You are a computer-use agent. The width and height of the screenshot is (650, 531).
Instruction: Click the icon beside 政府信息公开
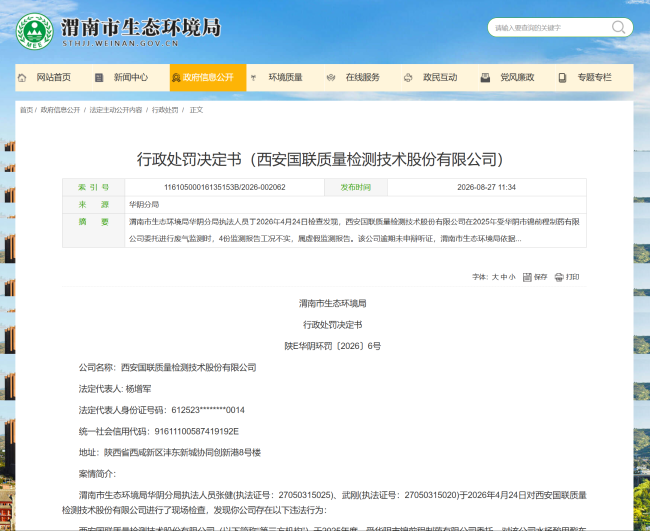point(176,78)
